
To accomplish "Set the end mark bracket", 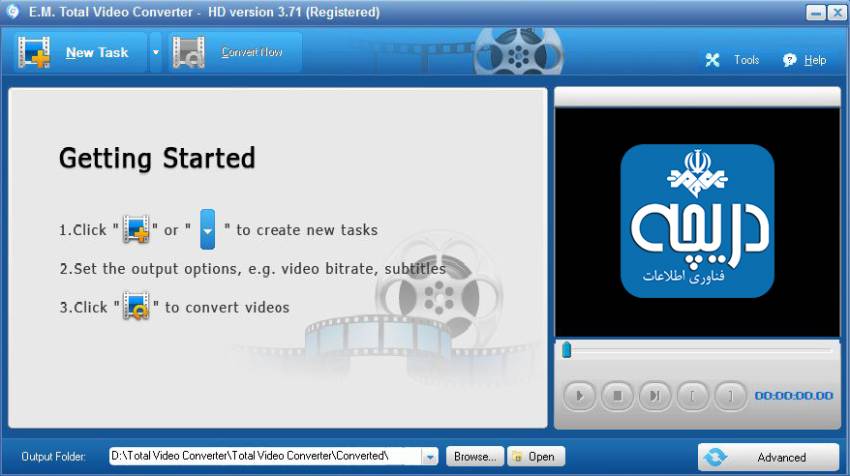I will coord(730,396).
